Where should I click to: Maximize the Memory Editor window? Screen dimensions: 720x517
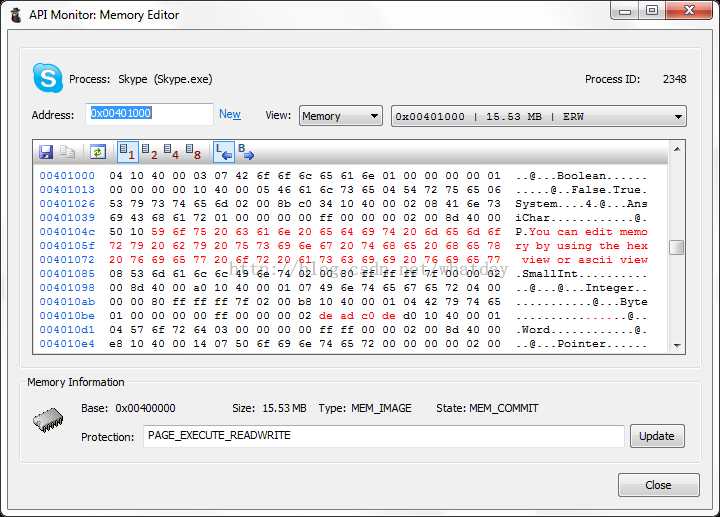coord(652,11)
